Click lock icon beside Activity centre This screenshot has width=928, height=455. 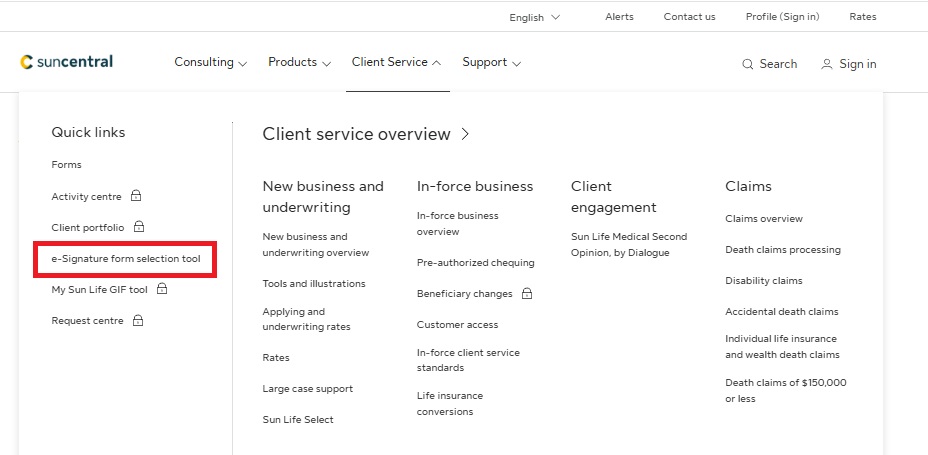click(136, 197)
